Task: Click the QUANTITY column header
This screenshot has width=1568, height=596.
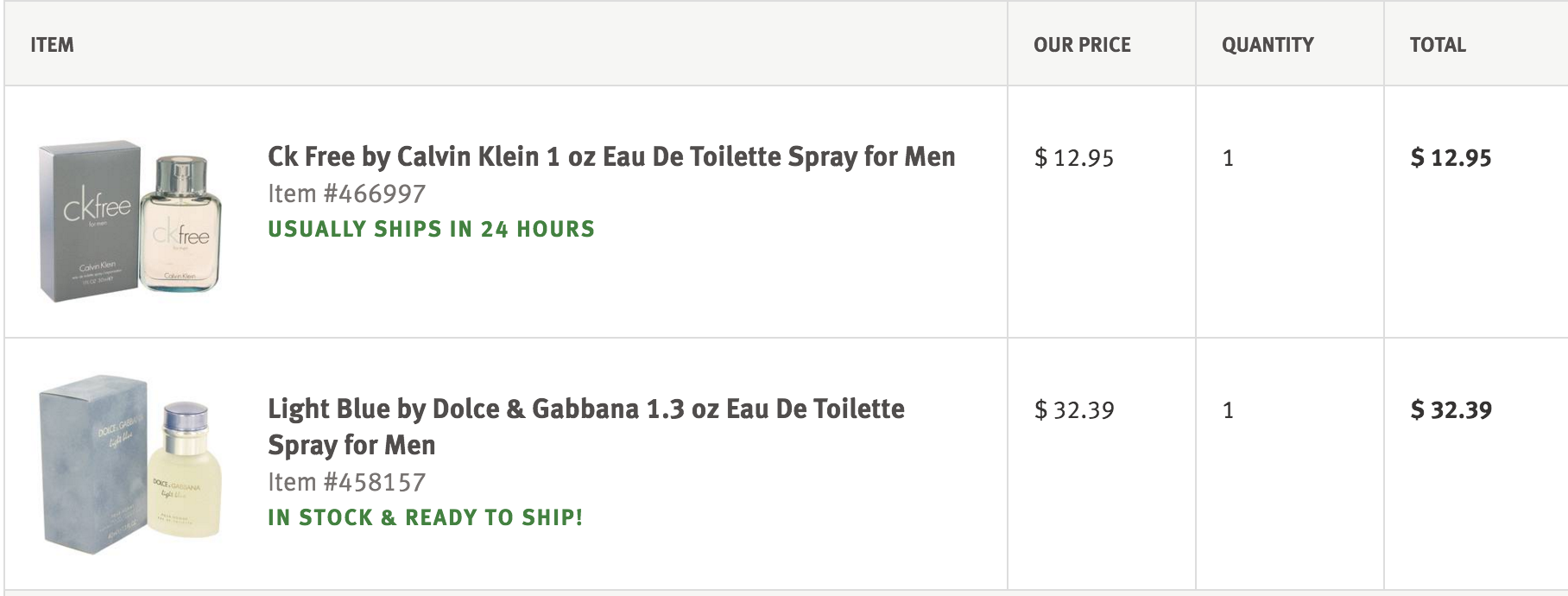Action: (x=1268, y=45)
